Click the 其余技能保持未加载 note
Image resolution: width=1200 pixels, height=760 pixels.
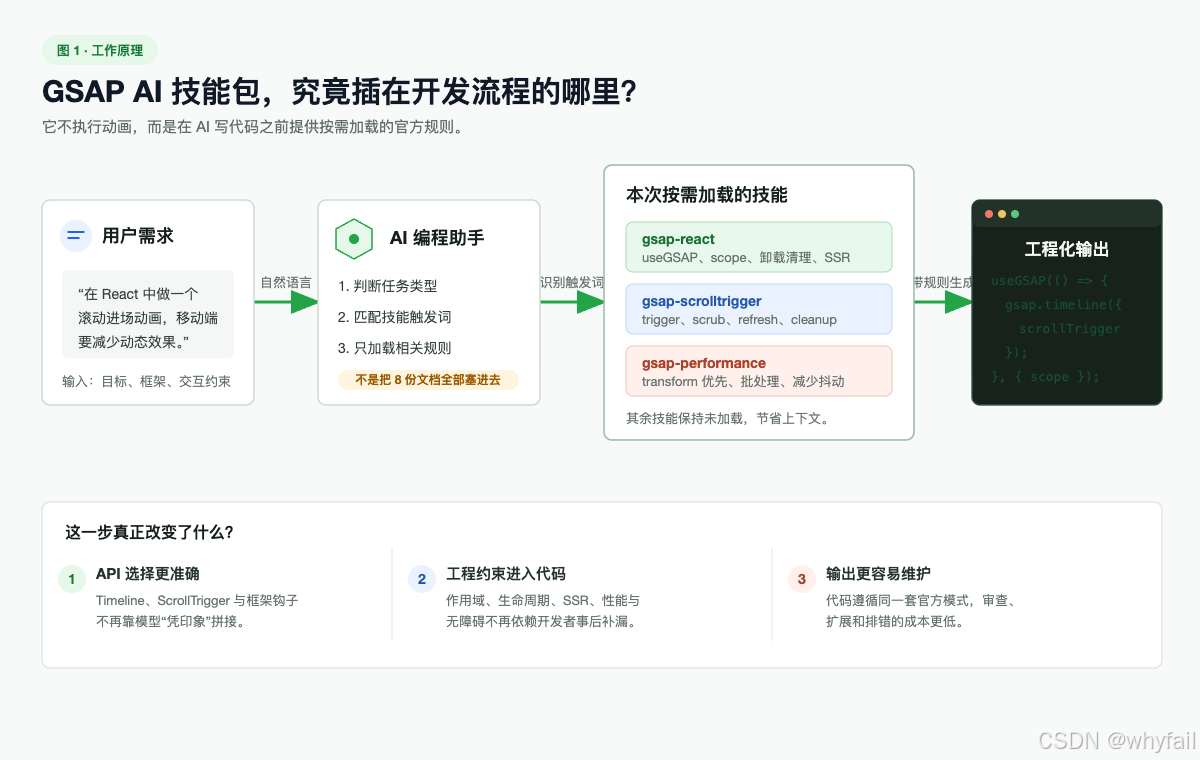pos(727,418)
